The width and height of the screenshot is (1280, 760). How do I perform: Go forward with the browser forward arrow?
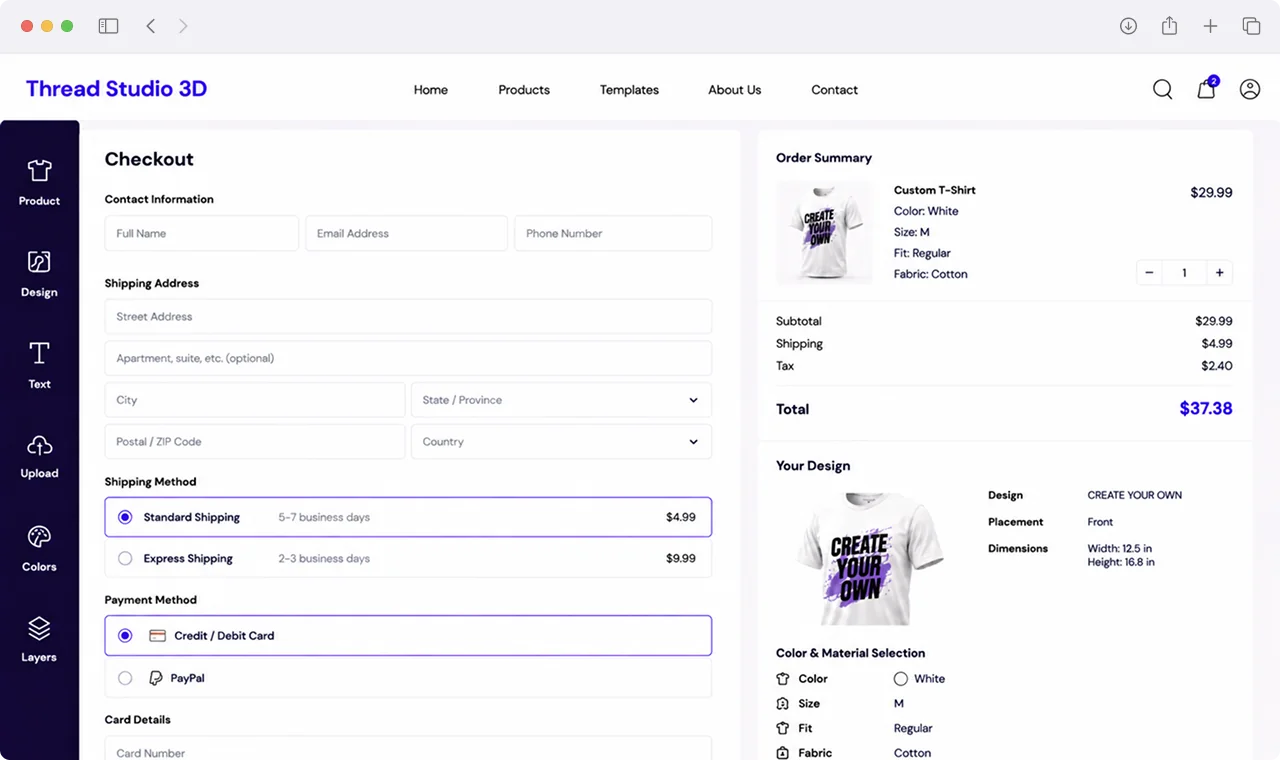point(183,26)
